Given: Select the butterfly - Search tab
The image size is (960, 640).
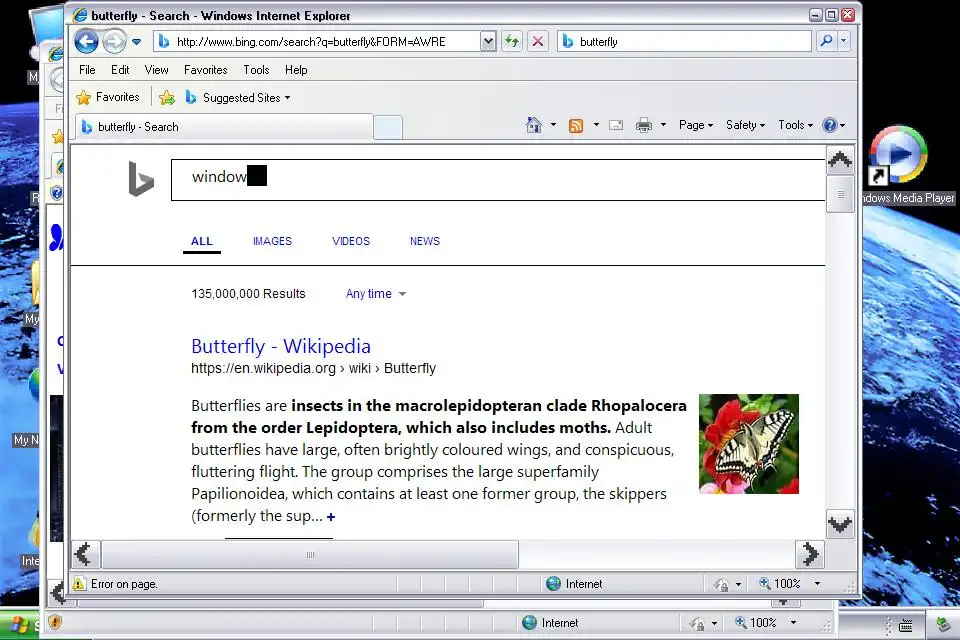Looking at the screenshot, I should (223, 127).
